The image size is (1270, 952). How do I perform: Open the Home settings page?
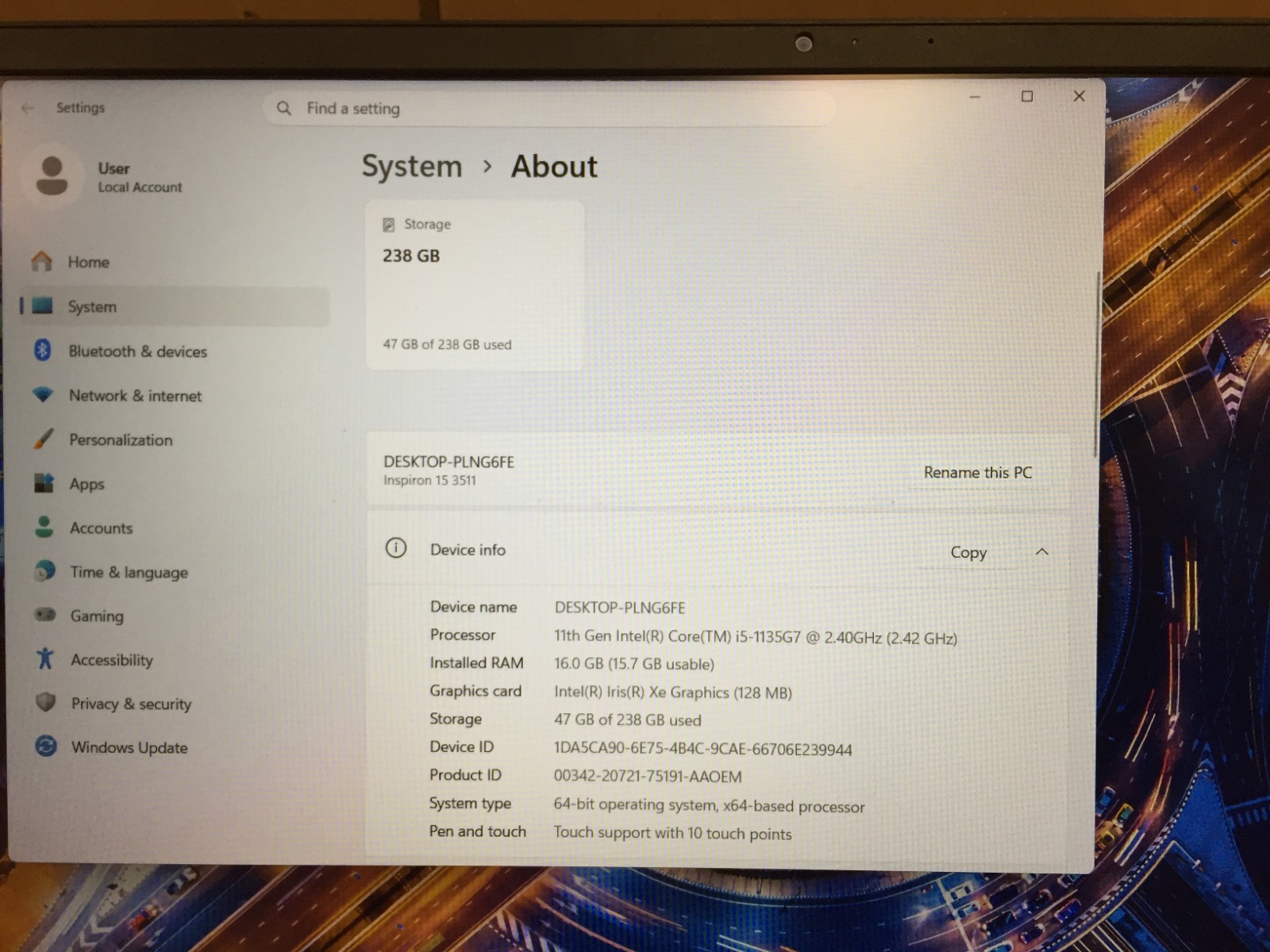coord(175,262)
